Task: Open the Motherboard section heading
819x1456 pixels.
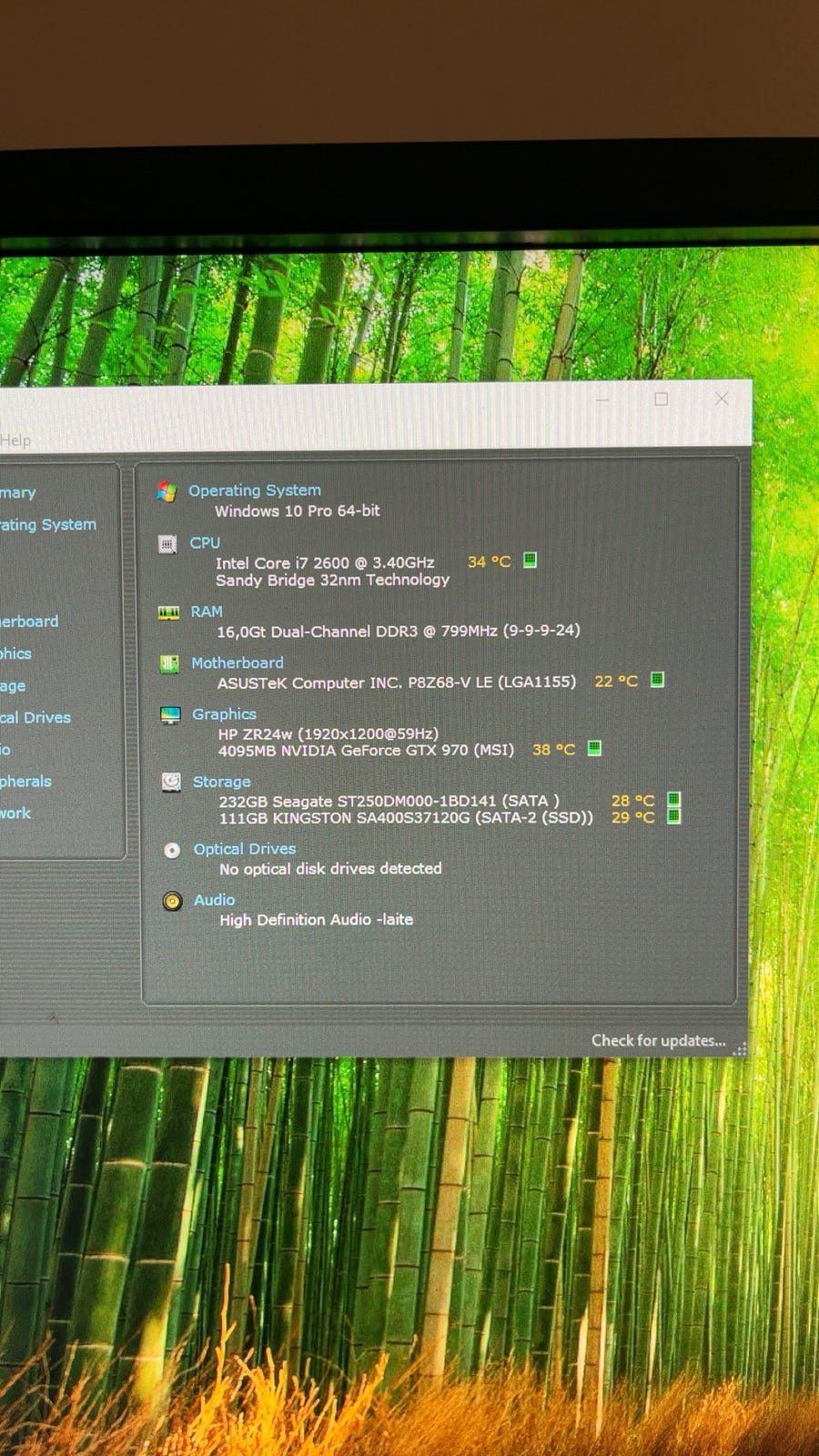Action: click(238, 663)
